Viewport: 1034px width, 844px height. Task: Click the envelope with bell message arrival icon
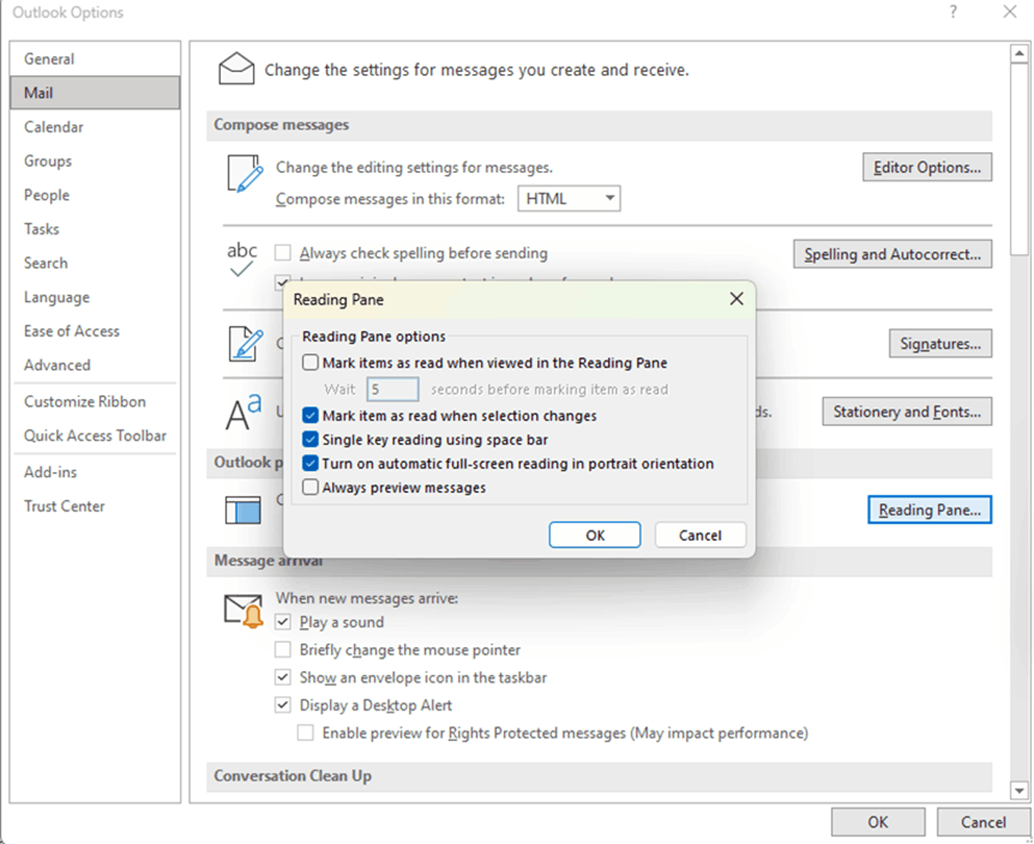click(244, 611)
